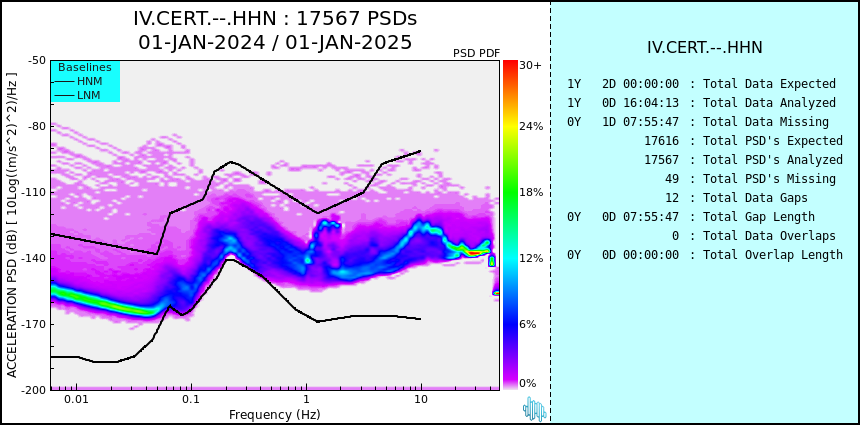Click the blue 6% region of colorbar
This screenshot has width=860, height=425.
pyautogui.click(x=510, y=324)
